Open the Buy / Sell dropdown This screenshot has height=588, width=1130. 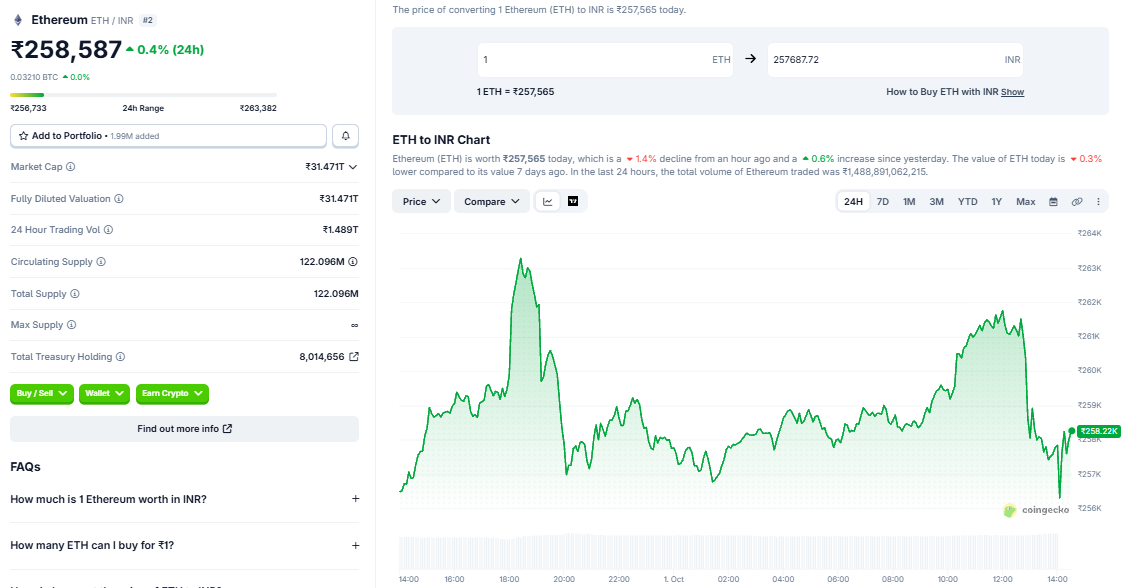[42, 393]
